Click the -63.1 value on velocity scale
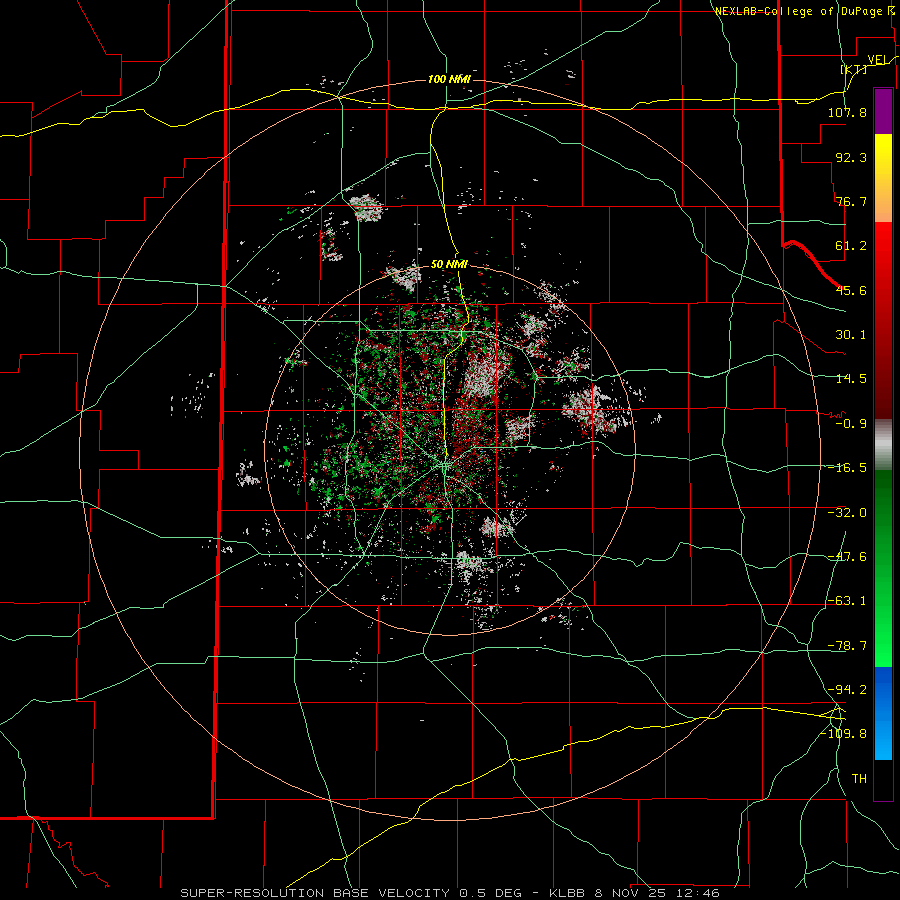Screen dimensions: 900x900 847,601
